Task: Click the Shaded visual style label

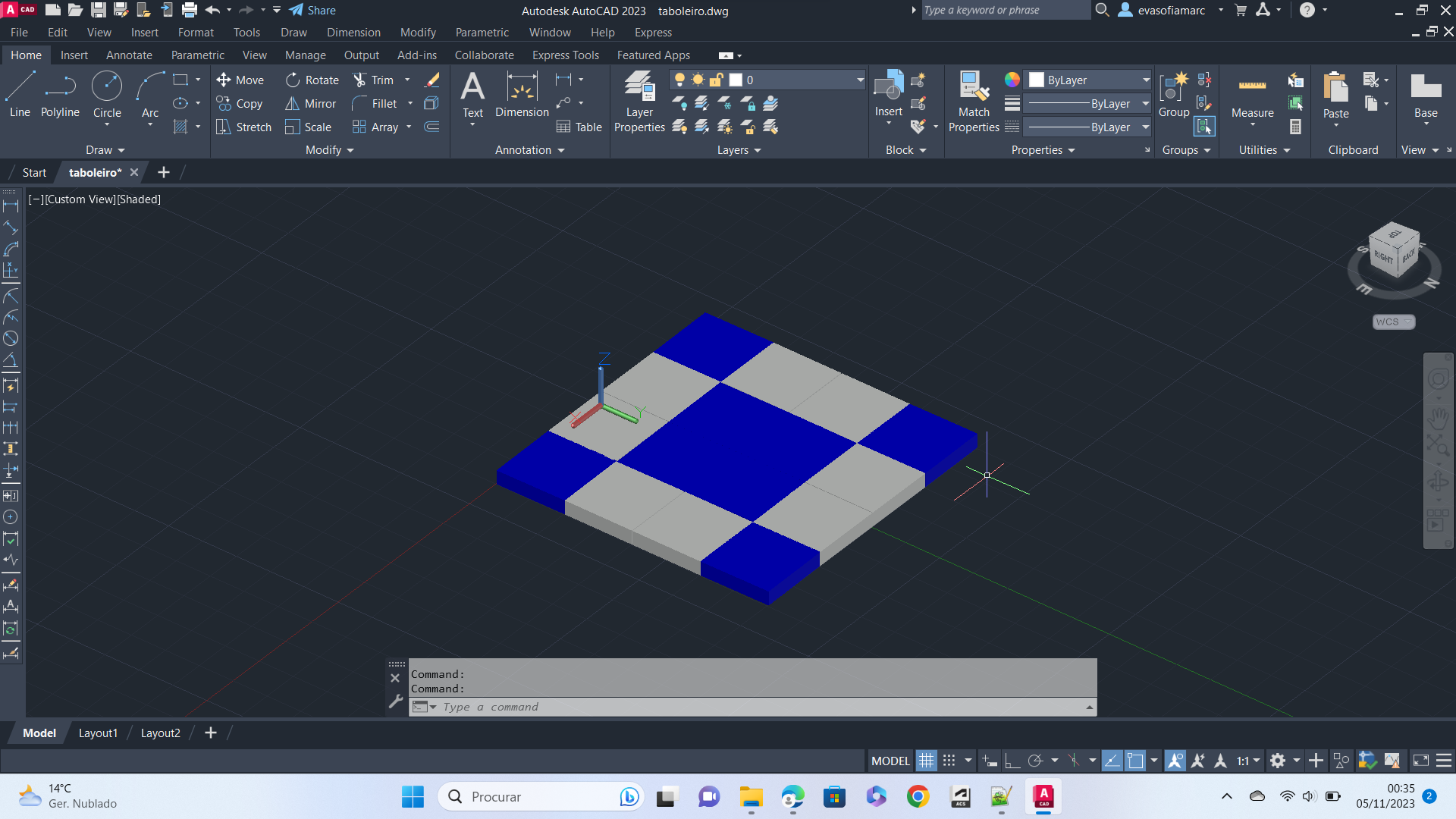Action: pos(139,199)
